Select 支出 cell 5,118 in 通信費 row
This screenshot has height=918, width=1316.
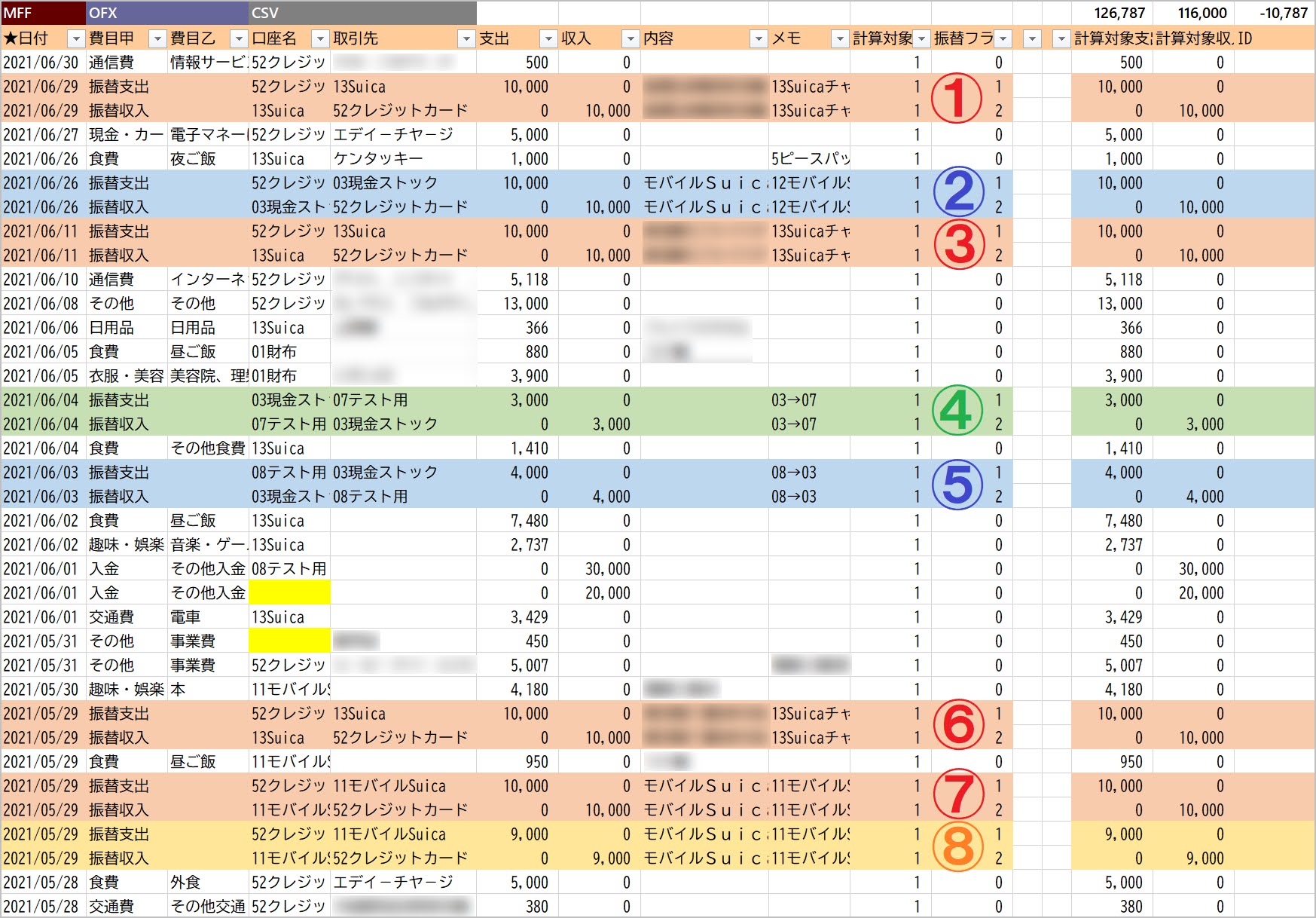click(517, 280)
